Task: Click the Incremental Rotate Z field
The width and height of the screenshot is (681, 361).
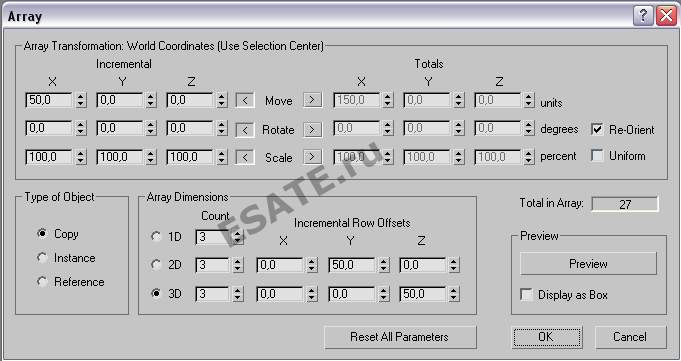Action: [190, 129]
